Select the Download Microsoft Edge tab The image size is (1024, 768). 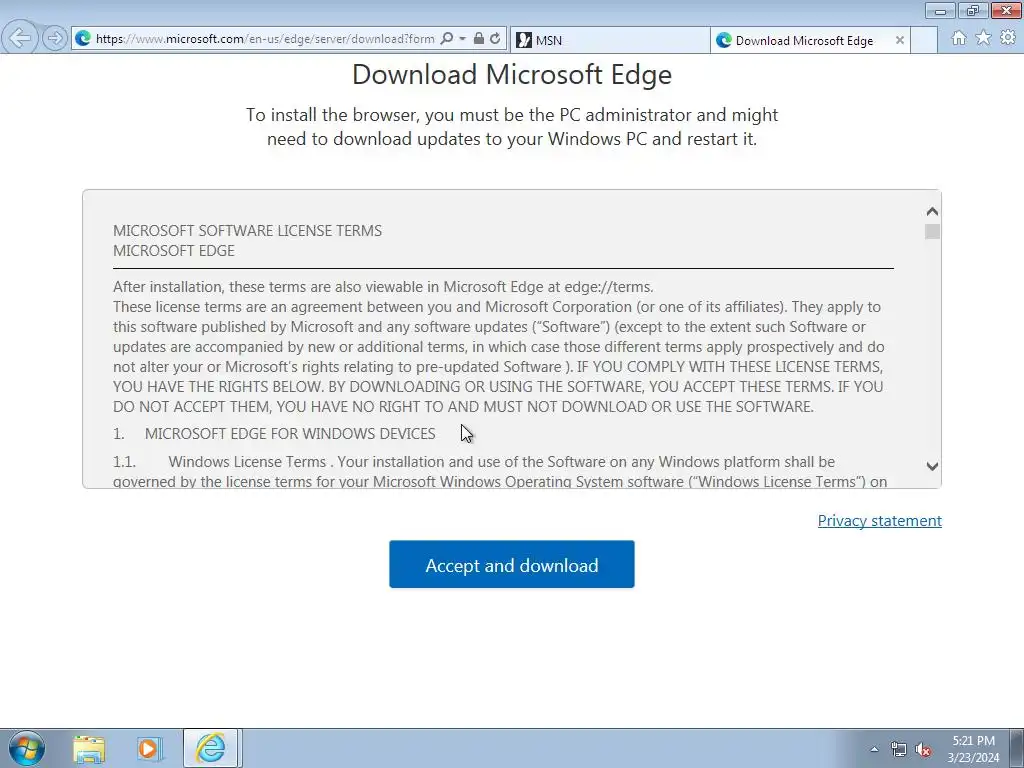(x=803, y=40)
